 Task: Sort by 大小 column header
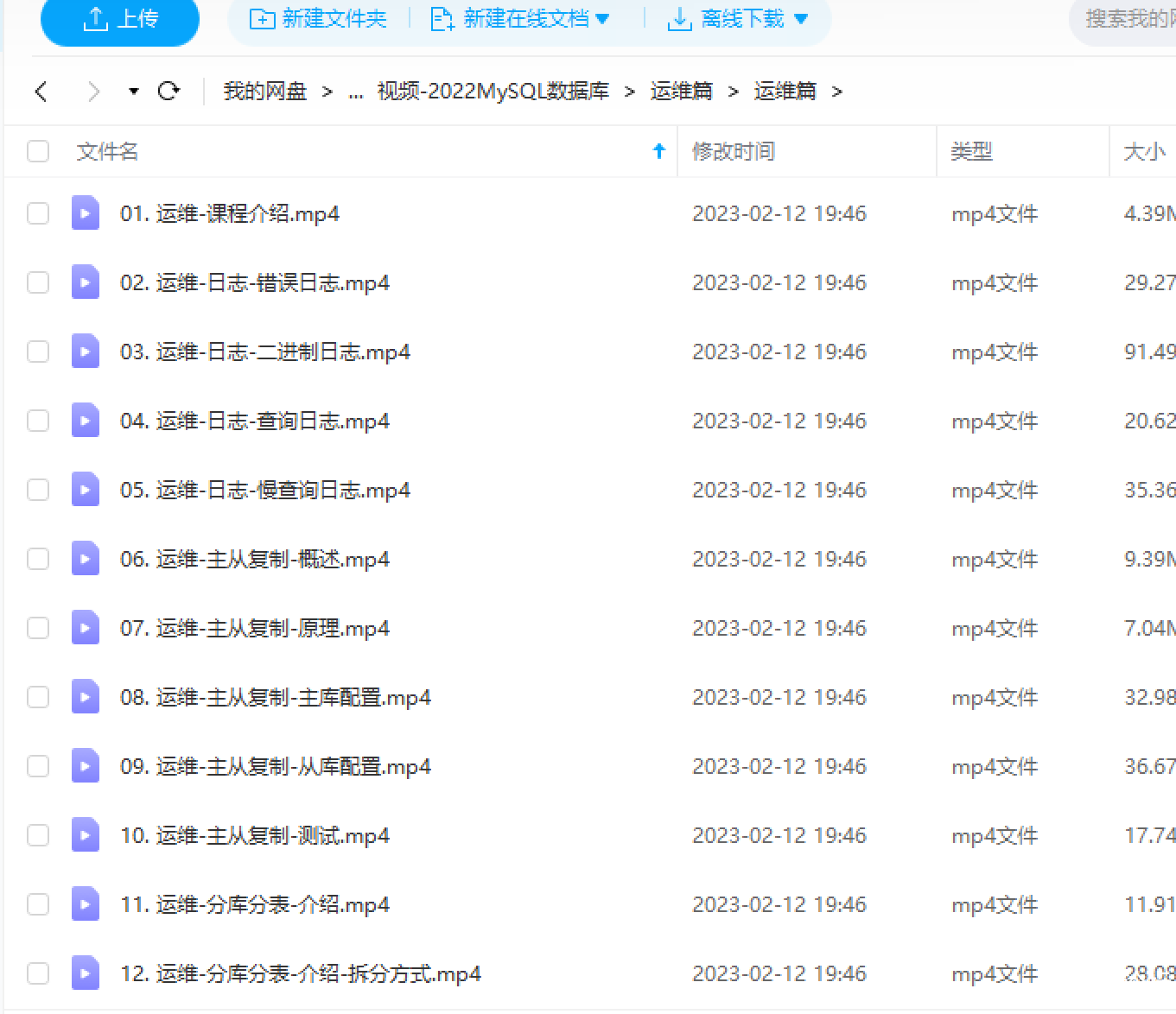(x=1145, y=151)
